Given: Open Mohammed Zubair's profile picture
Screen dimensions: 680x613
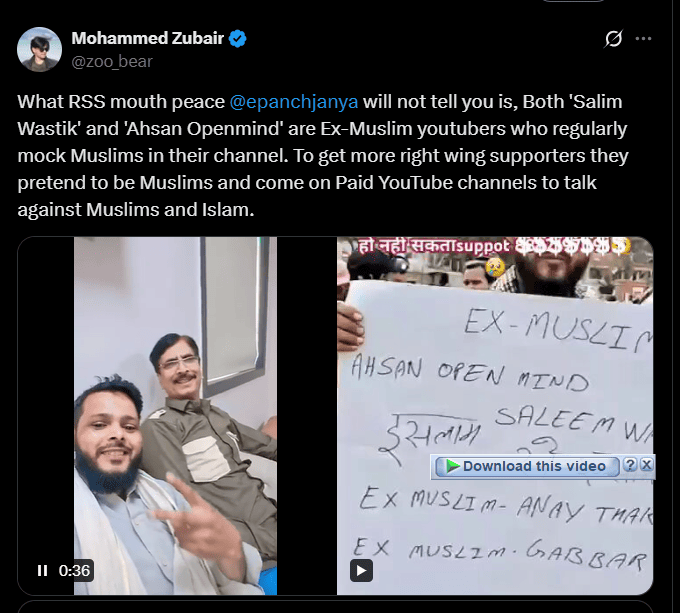Looking at the screenshot, I should point(39,49).
